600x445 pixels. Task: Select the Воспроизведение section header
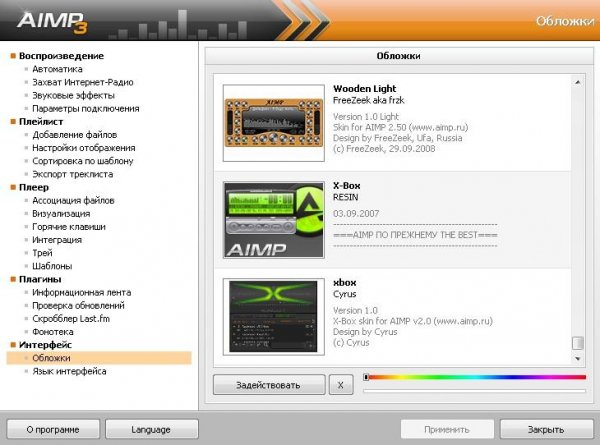[x=61, y=56]
